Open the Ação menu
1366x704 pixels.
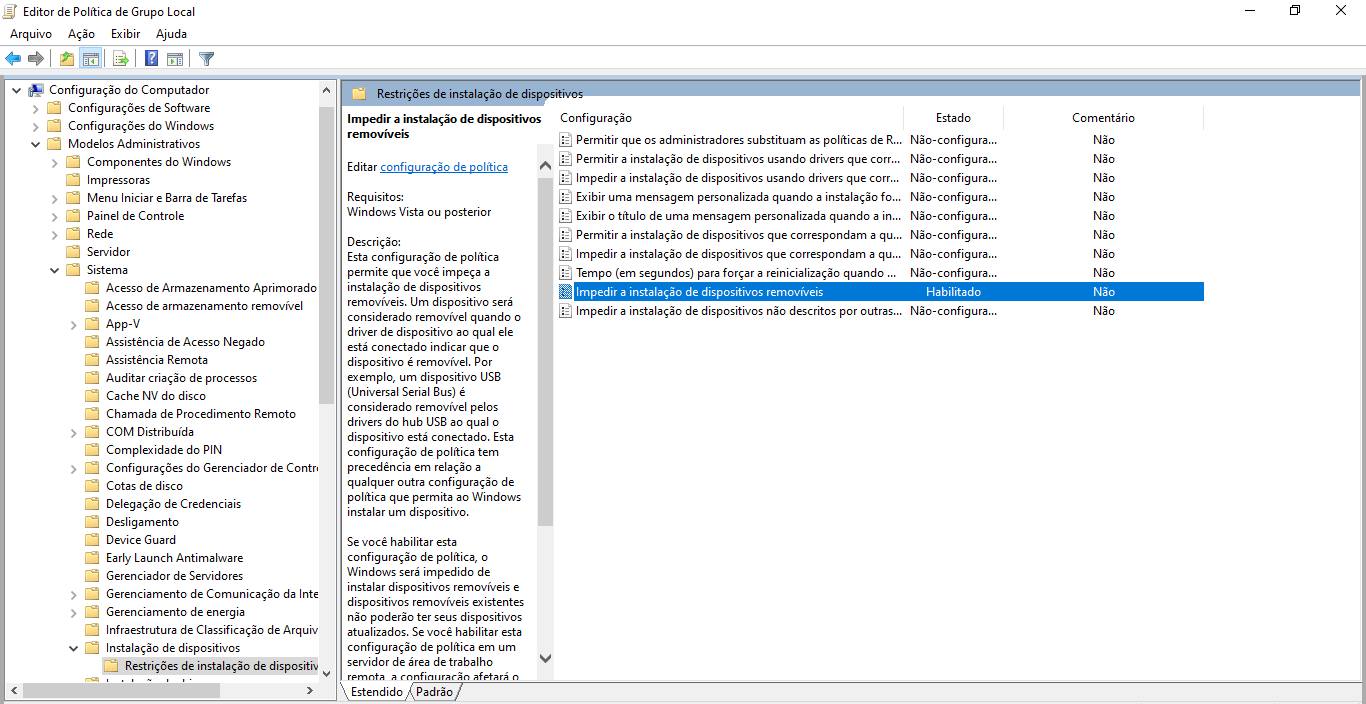(81, 34)
